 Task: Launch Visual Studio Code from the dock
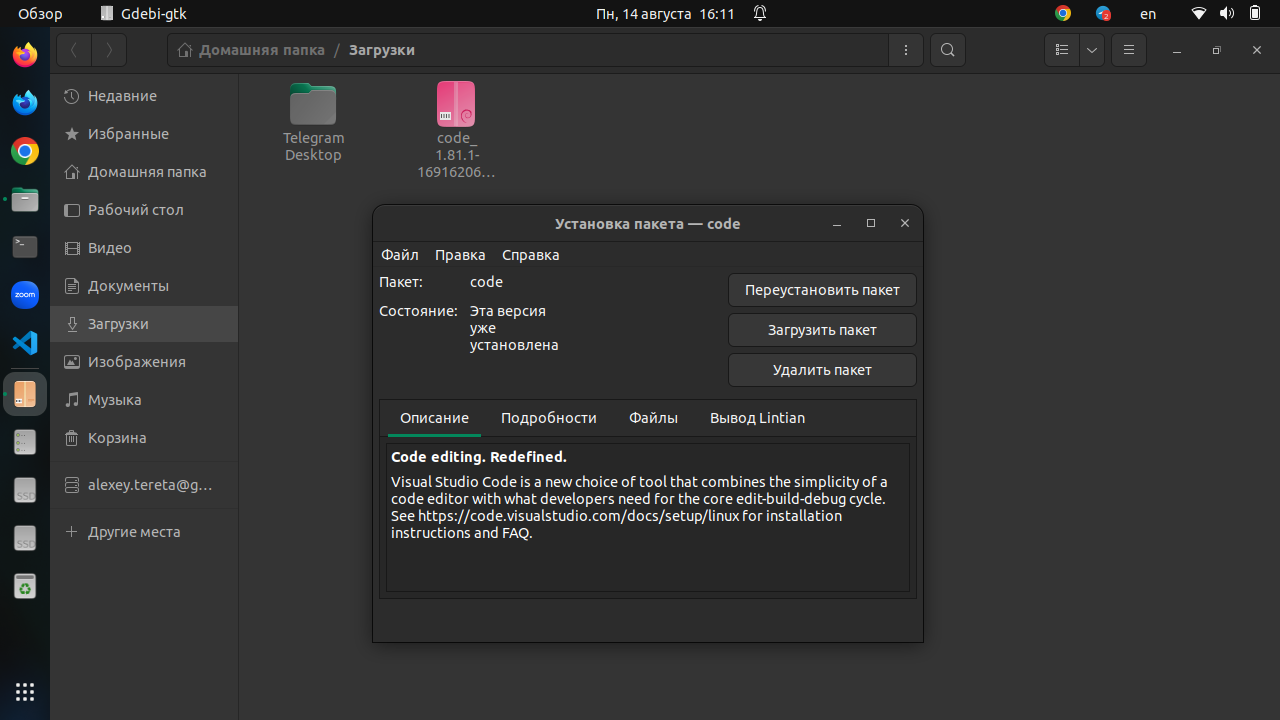coord(25,343)
